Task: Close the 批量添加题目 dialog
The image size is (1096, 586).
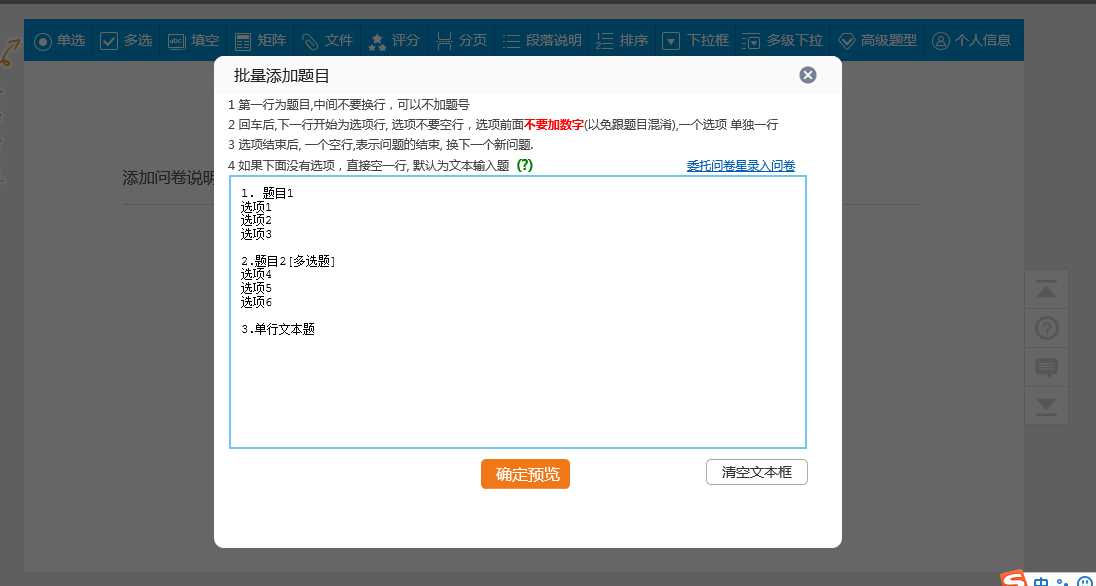Action: pyautogui.click(x=807, y=75)
